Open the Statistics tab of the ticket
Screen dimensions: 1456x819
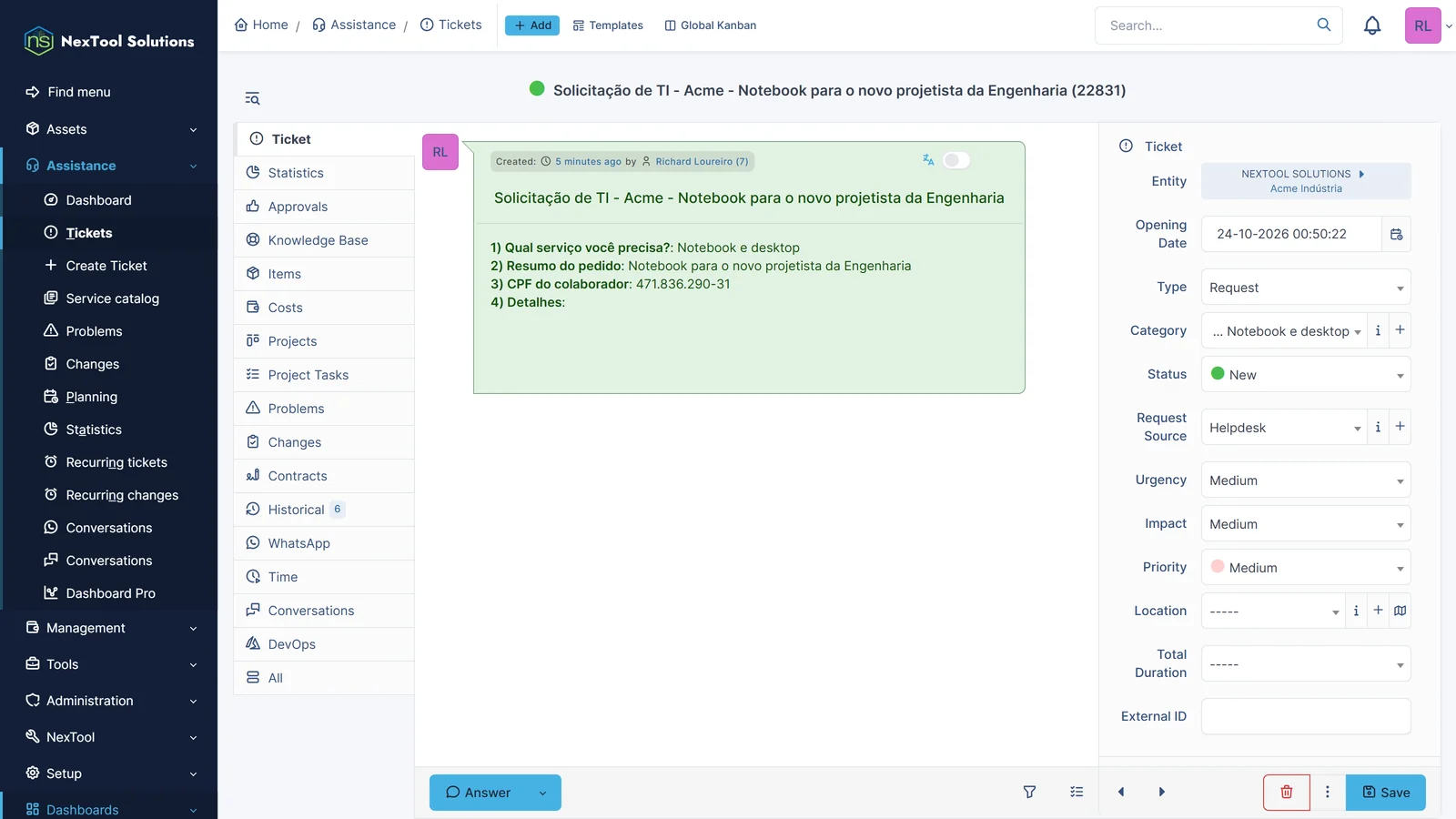click(324, 173)
